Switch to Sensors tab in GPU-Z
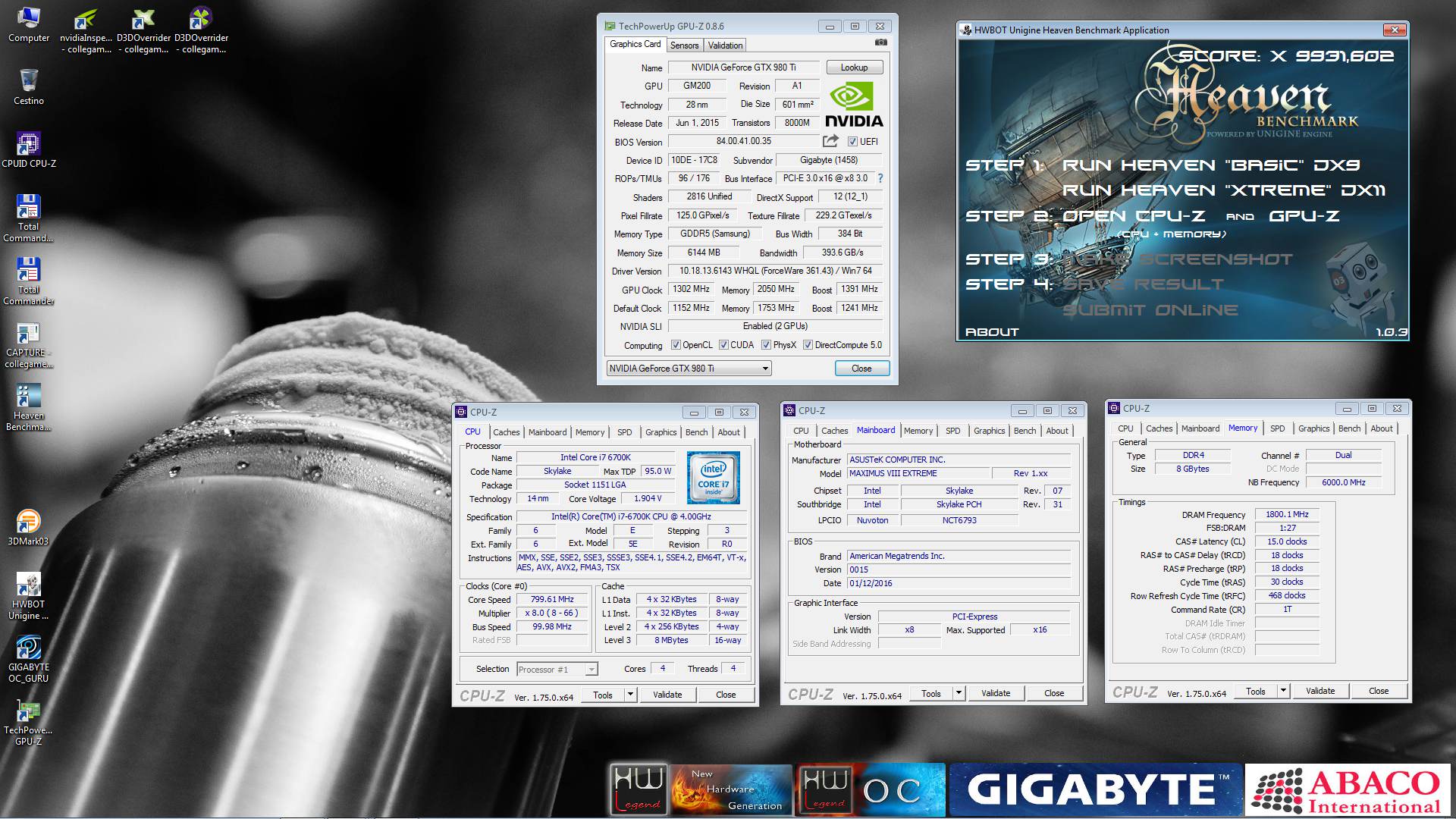1456x819 pixels. [684, 45]
